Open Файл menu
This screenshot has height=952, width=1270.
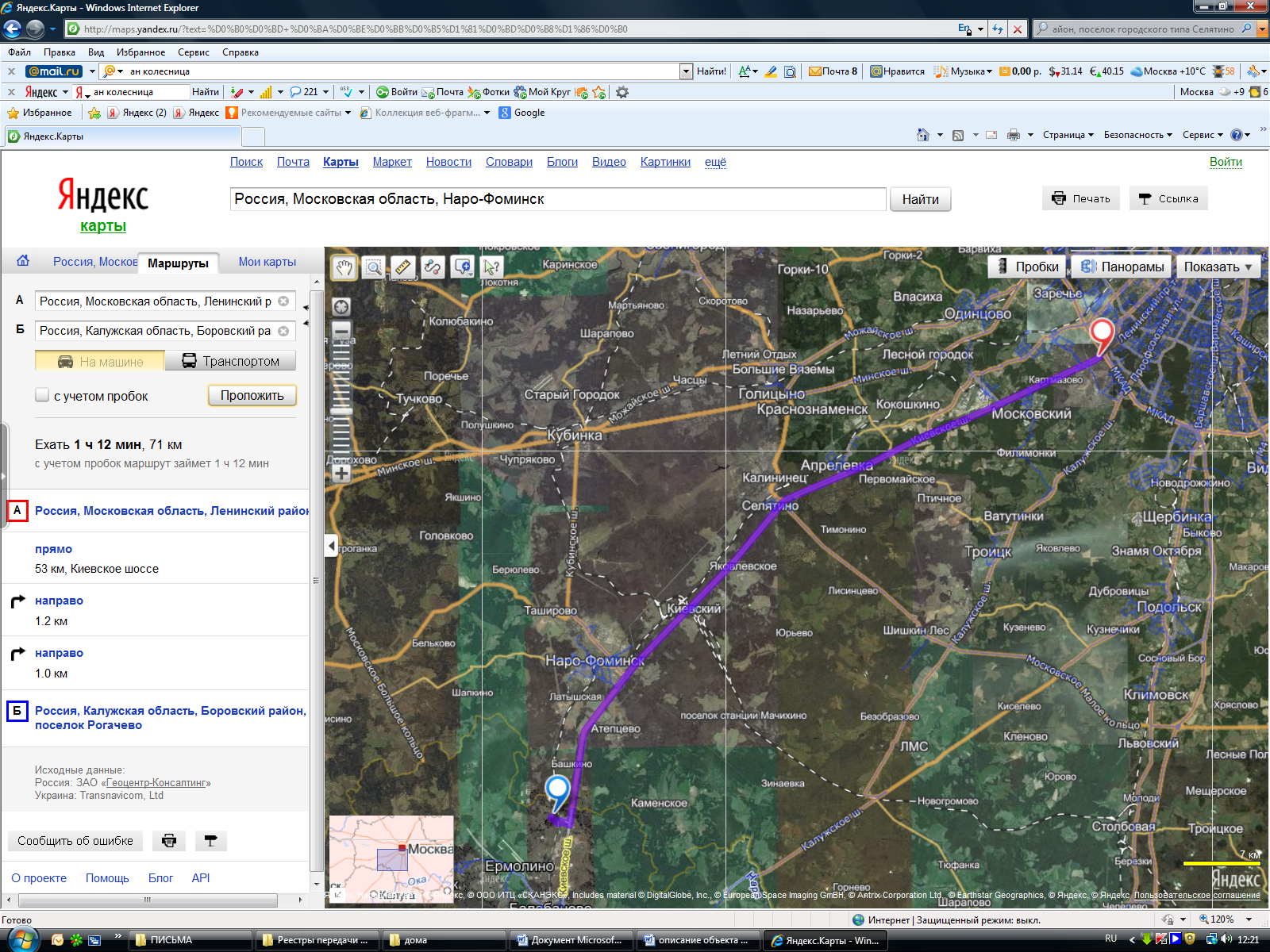(20, 52)
